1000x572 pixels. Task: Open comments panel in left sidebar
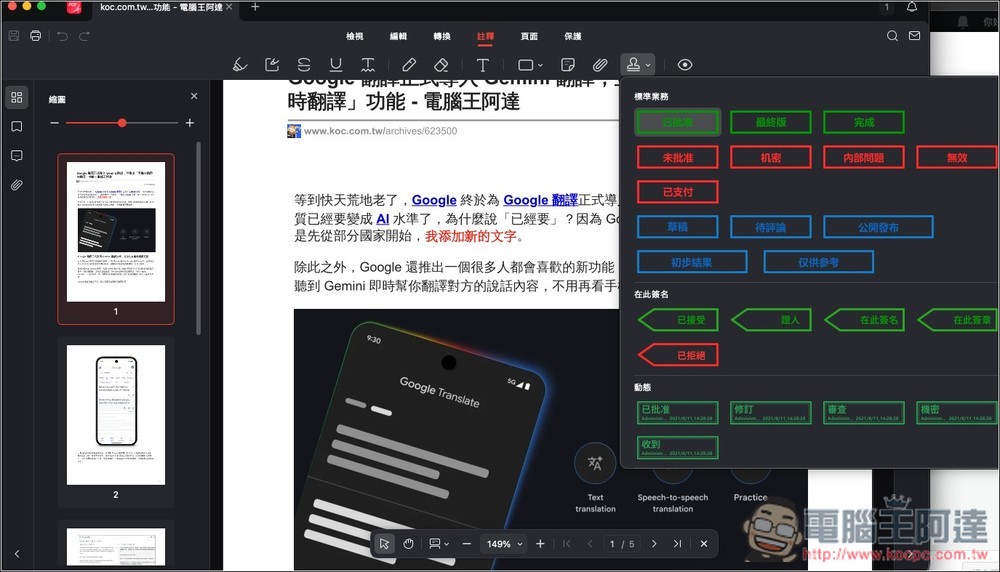[x=17, y=156]
